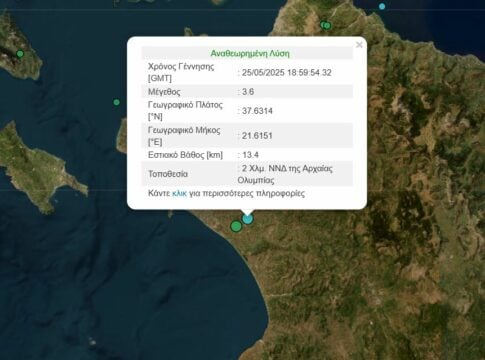Click the latitude value 37.6314
485x360 pixels.
tap(257, 111)
